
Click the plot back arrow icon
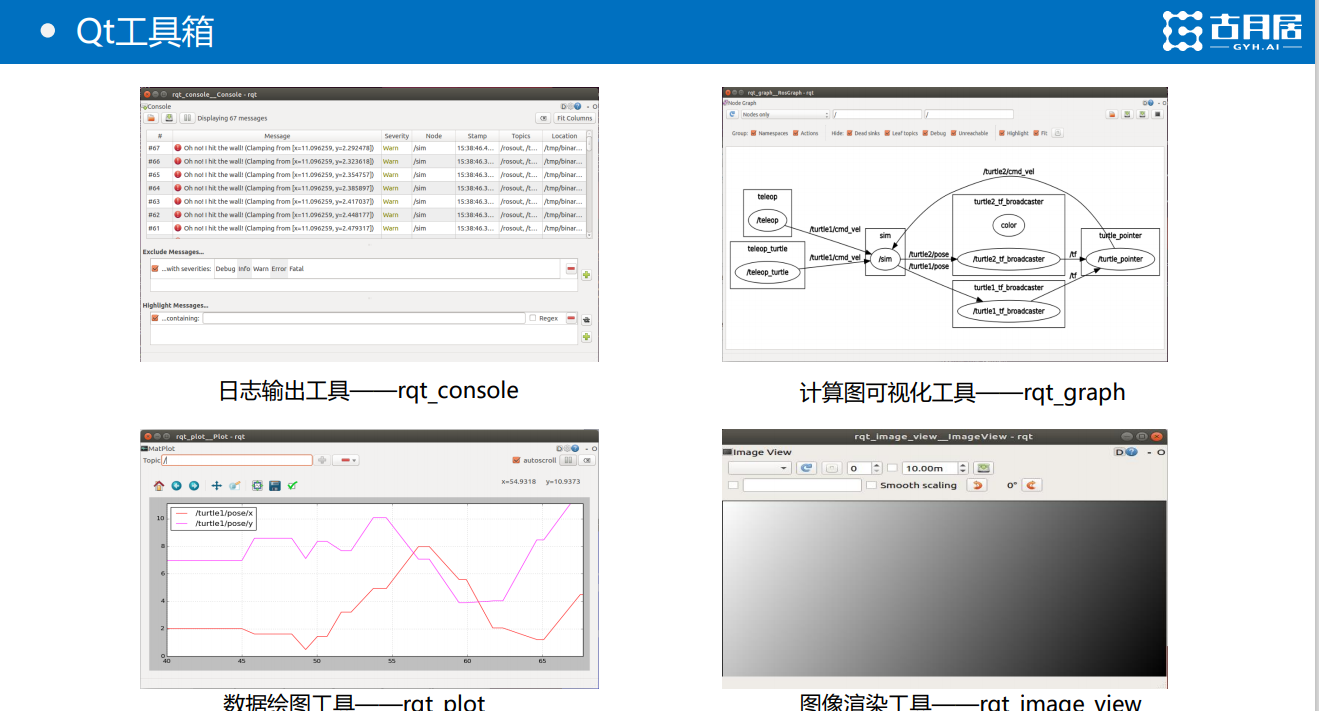point(176,486)
